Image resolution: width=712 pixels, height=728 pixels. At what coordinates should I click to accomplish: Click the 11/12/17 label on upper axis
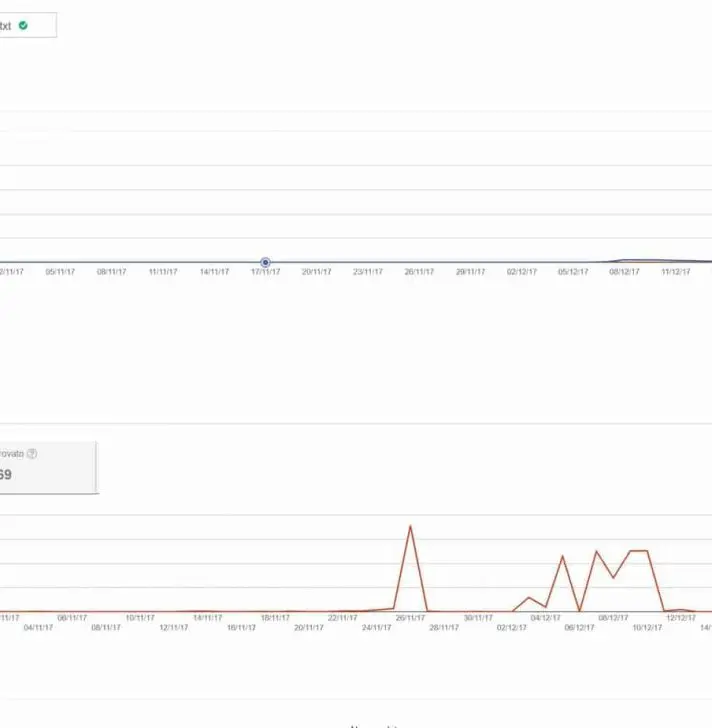pyautogui.click(x=675, y=272)
